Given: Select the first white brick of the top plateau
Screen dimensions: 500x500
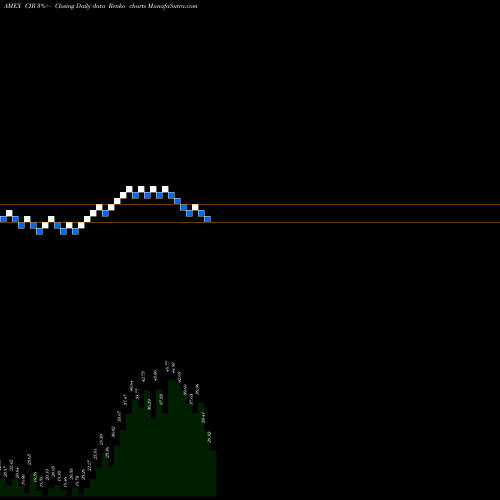Looking at the screenshot, I should pos(129,189).
